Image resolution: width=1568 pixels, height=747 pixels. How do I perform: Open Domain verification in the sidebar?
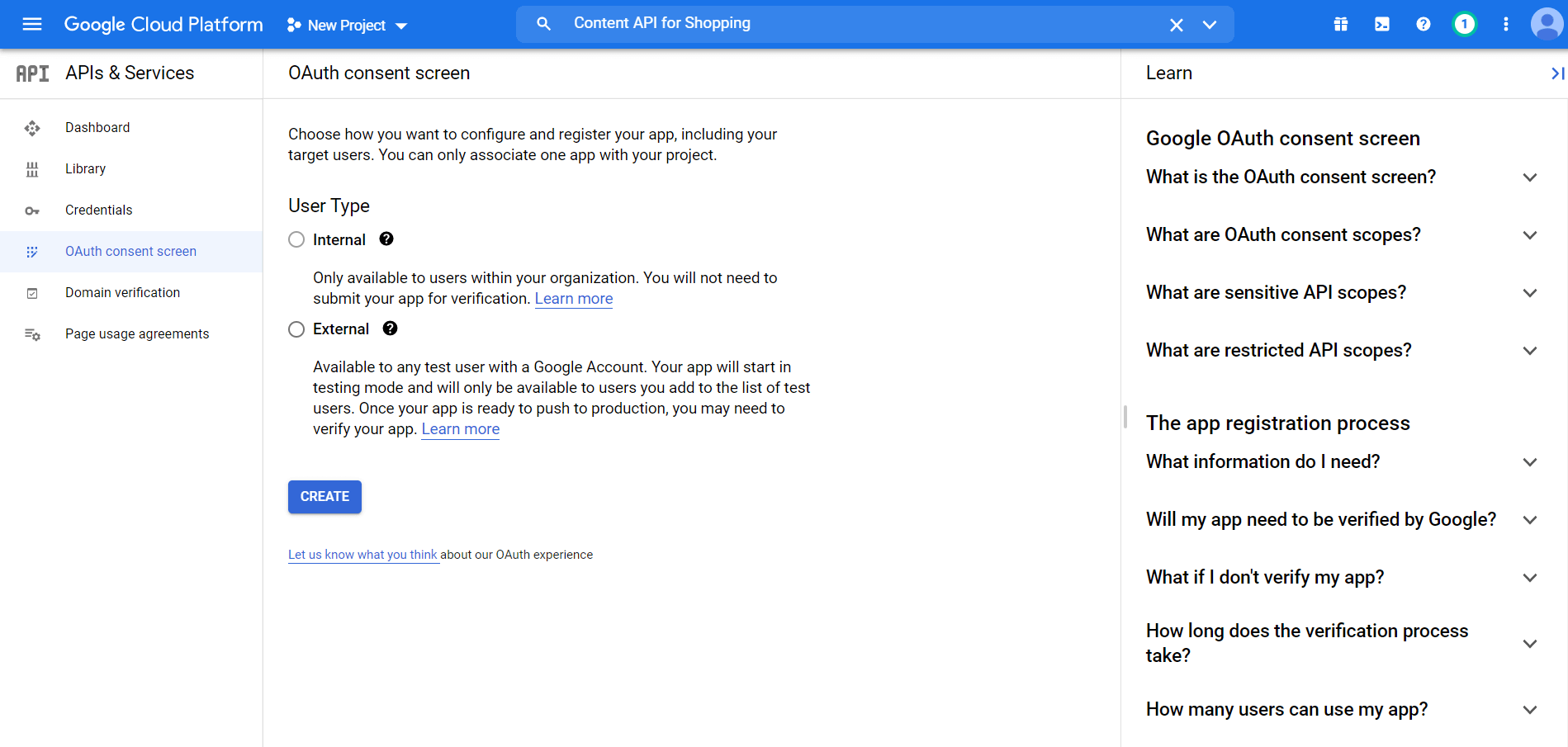[131, 293]
